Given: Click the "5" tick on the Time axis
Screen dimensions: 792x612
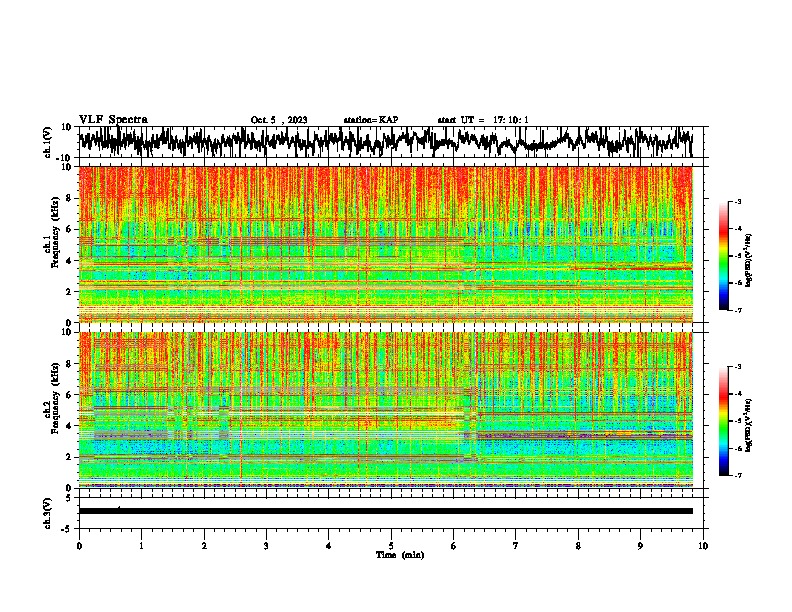Looking at the screenshot, I should pyautogui.click(x=391, y=546).
